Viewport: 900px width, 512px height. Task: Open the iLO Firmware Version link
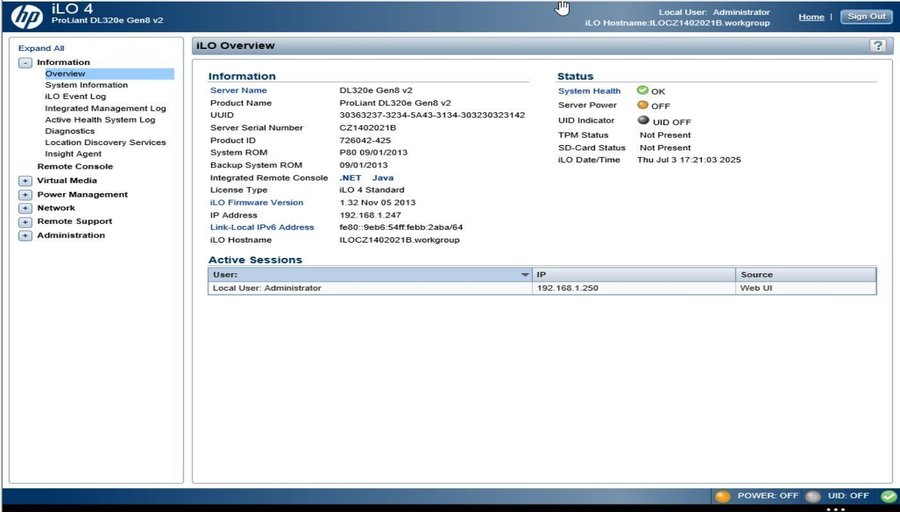pyautogui.click(x=256, y=203)
